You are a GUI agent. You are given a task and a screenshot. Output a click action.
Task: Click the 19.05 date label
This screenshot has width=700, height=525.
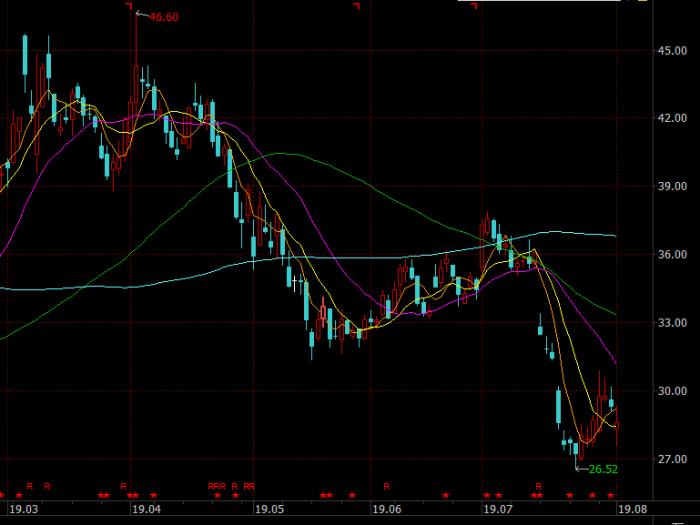pos(269,509)
